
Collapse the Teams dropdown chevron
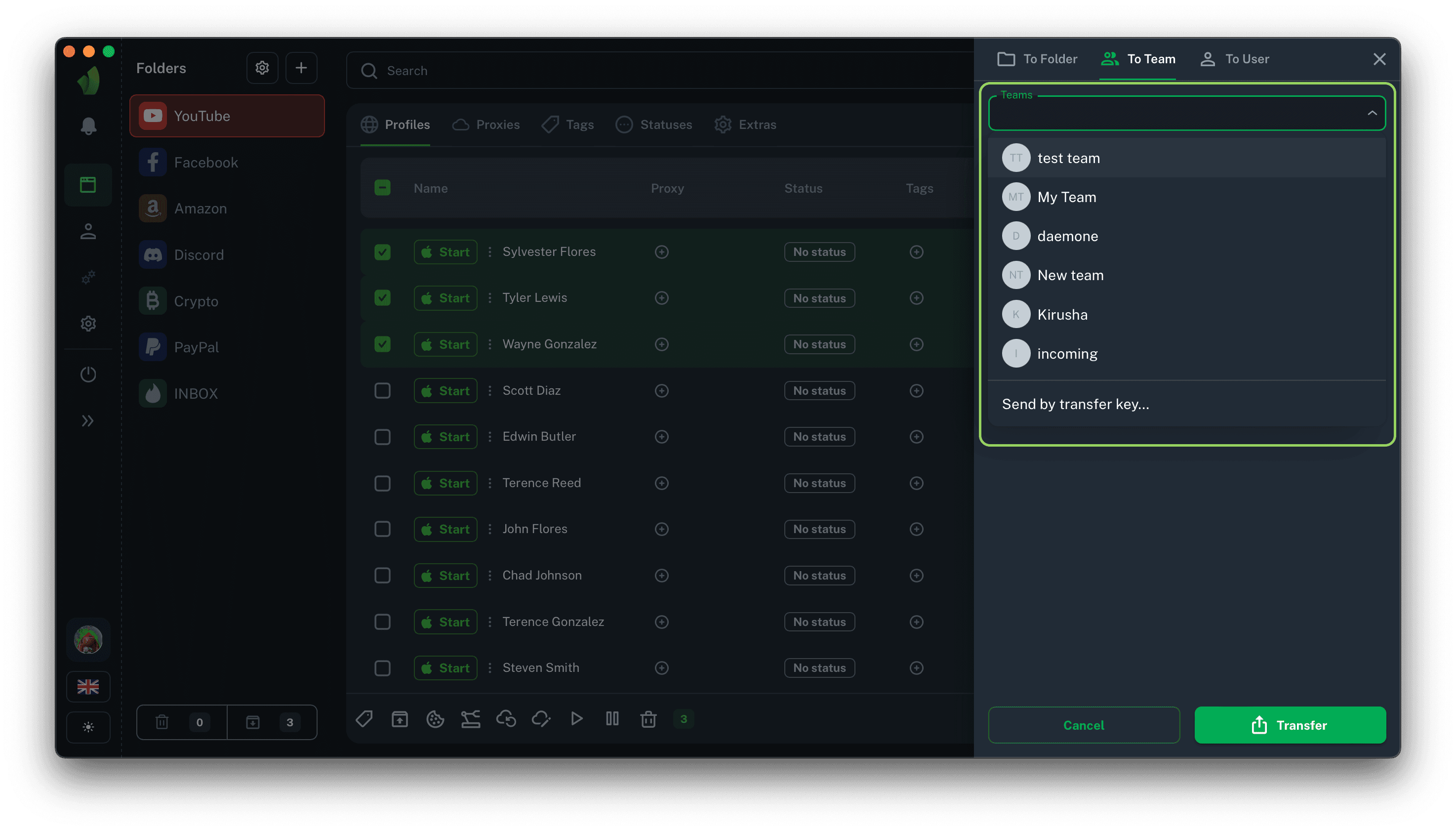tap(1372, 114)
